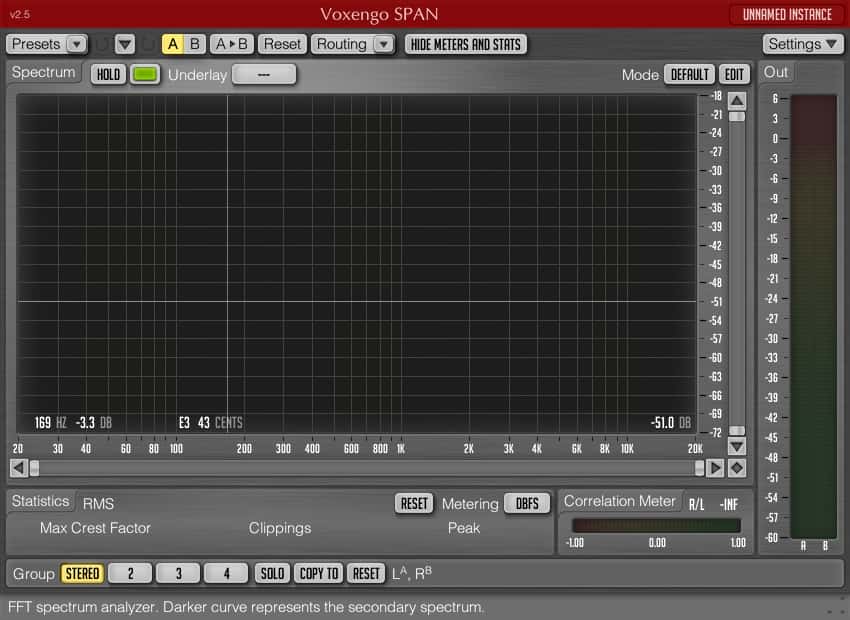Open the Presets dropdown arrow
Viewport: 850px width, 620px height.
(76, 44)
